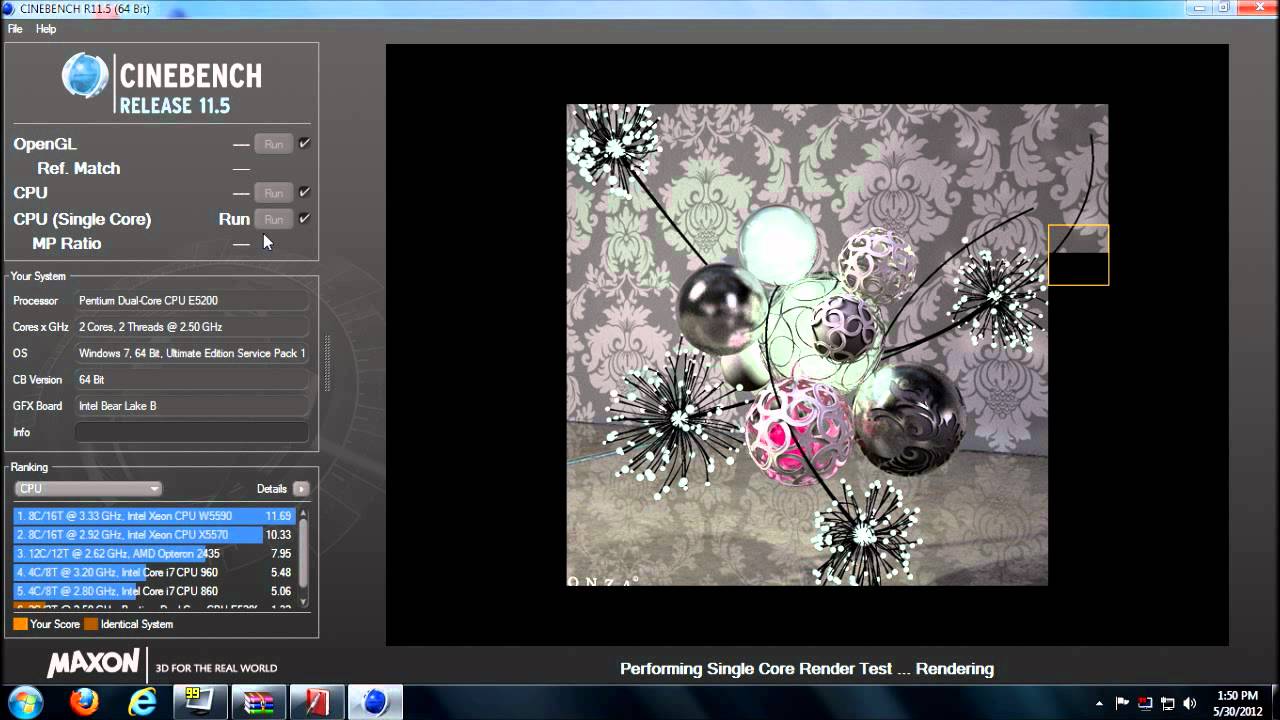This screenshot has width=1280, height=720.
Task: Launch Internet Explorer from the taskbar
Action: [x=143, y=702]
